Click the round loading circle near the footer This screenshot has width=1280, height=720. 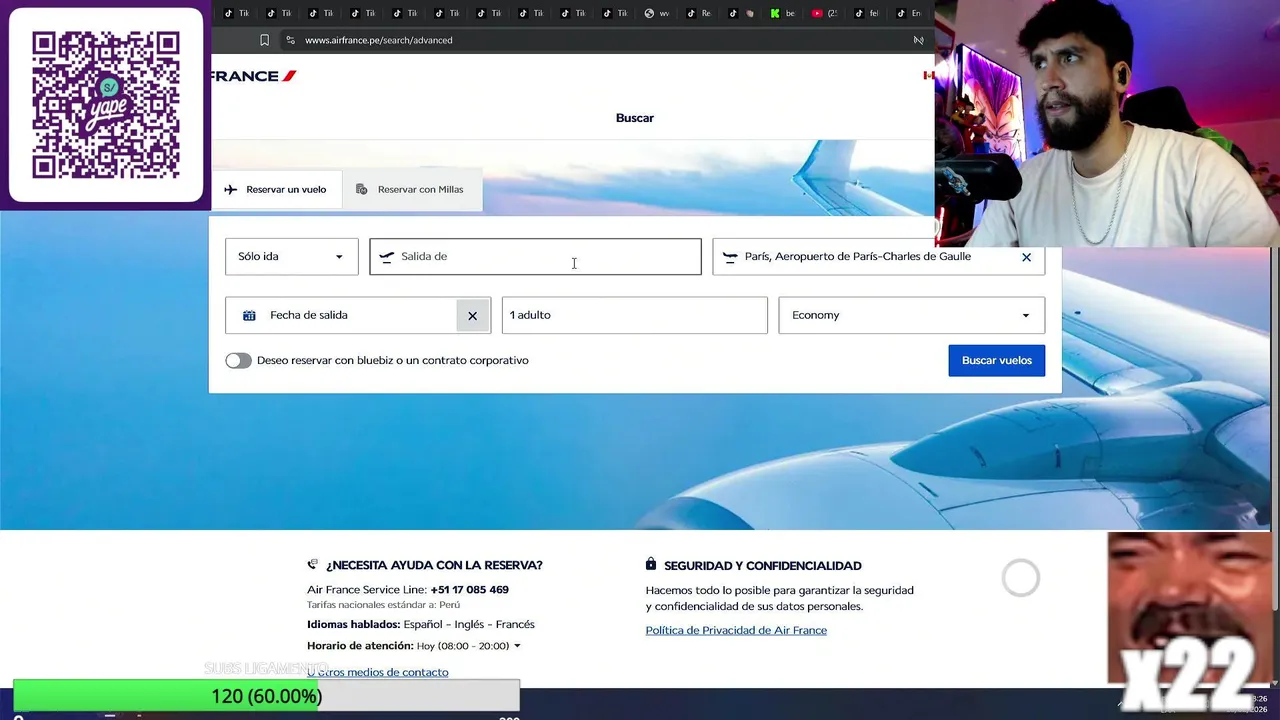[1021, 578]
